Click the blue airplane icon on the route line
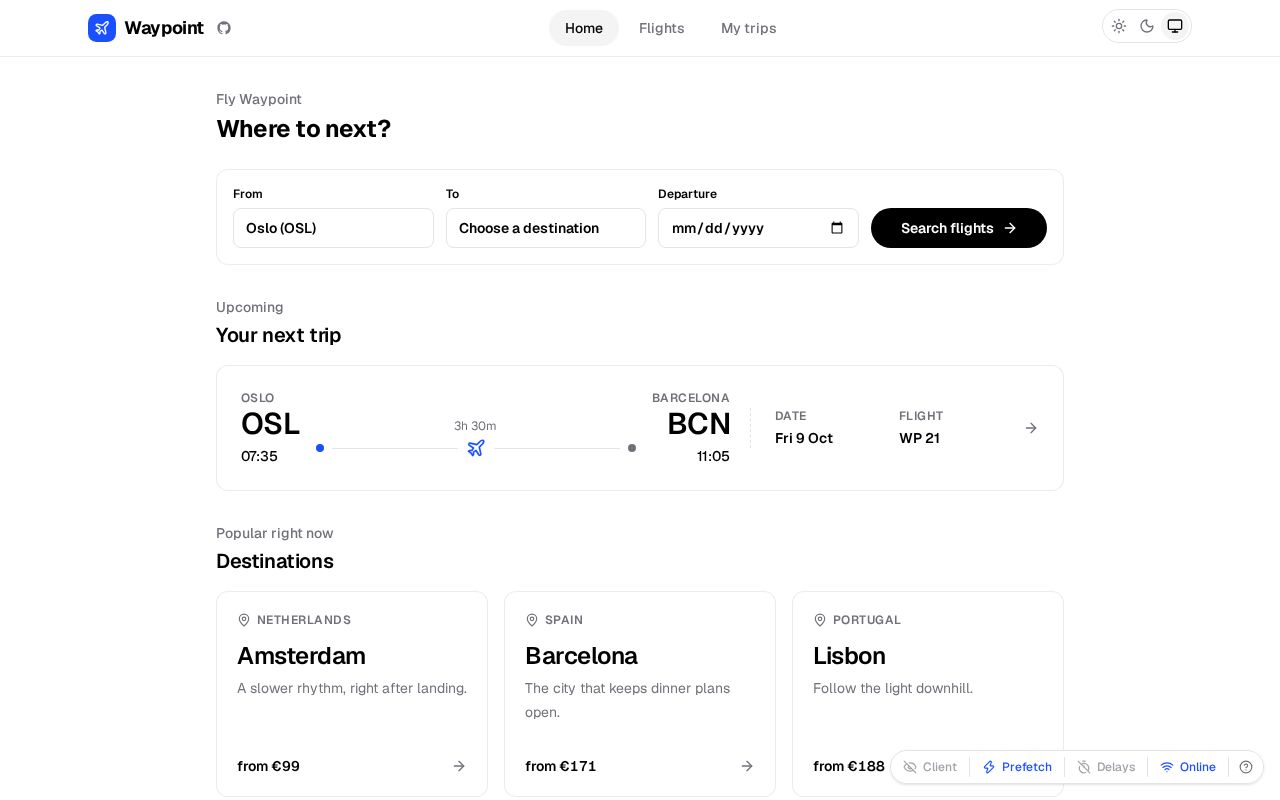 coord(476,448)
